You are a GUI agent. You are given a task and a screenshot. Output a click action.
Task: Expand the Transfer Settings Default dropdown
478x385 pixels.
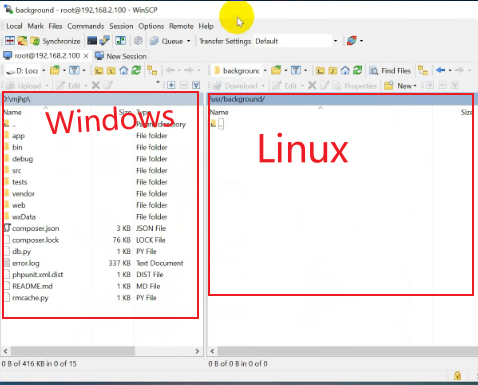[x=335, y=41]
